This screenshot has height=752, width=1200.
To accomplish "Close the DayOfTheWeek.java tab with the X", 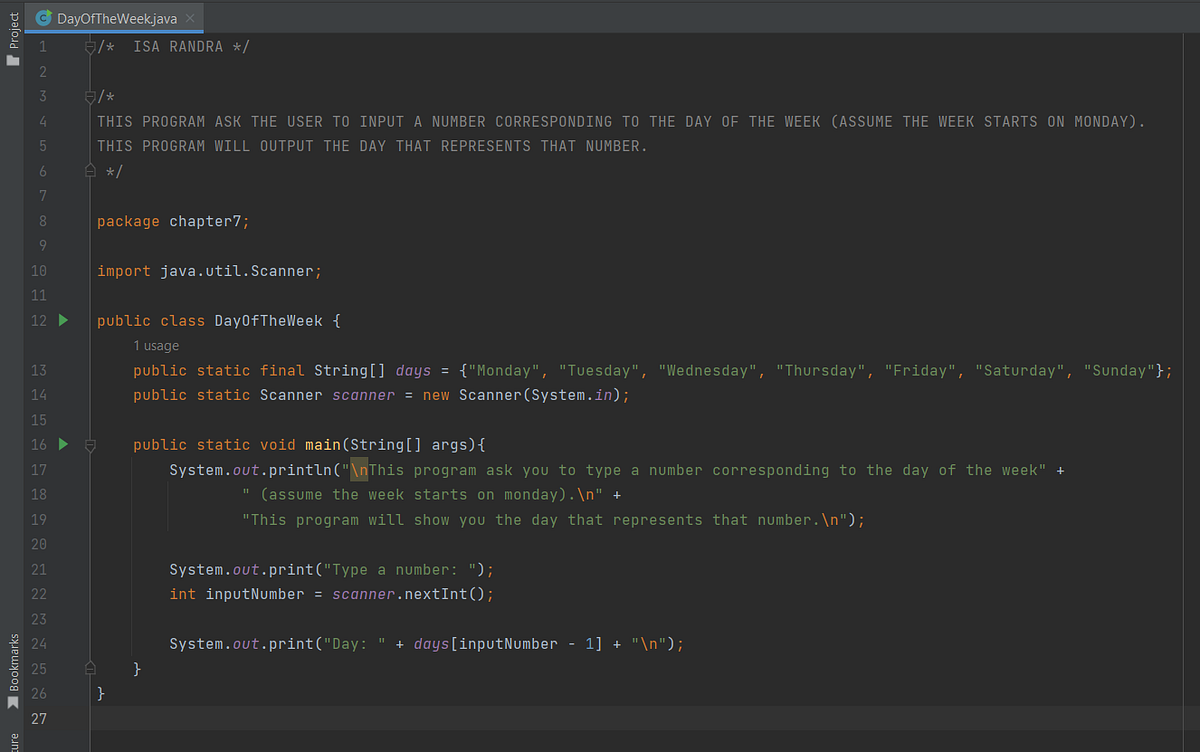I will 188,17.
